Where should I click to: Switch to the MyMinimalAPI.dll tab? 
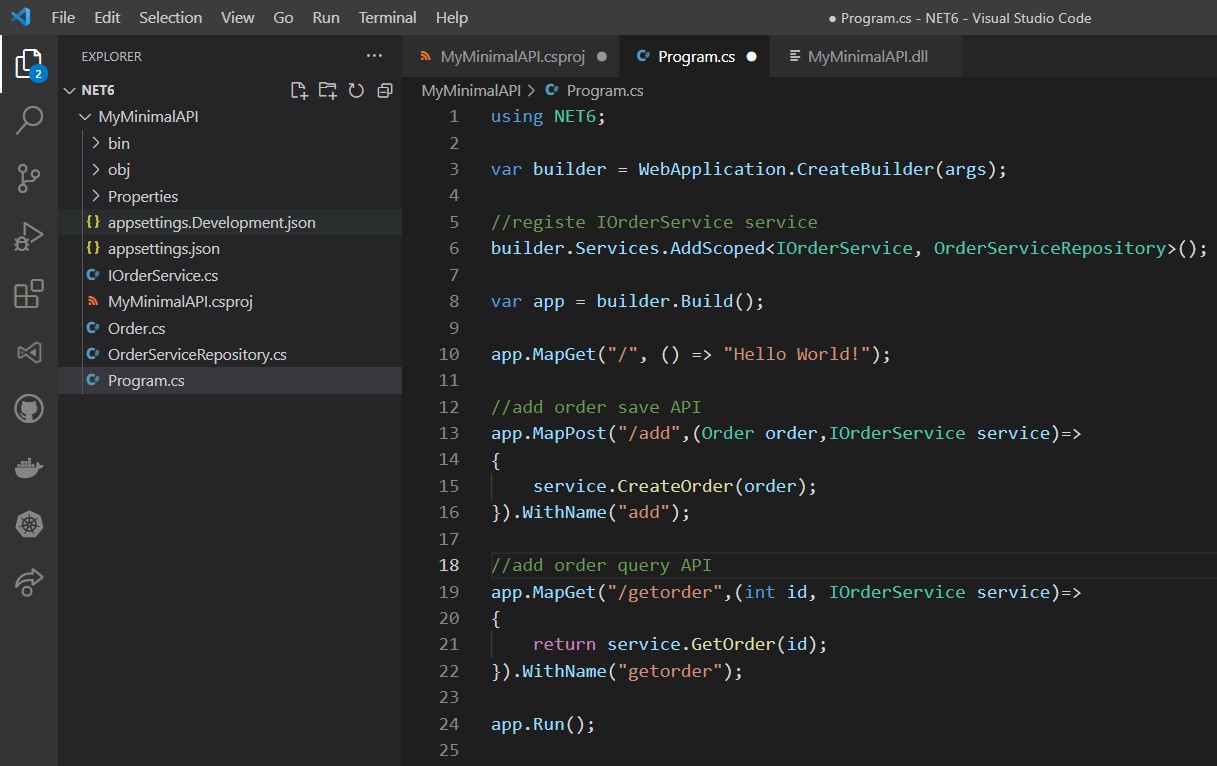point(867,57)
